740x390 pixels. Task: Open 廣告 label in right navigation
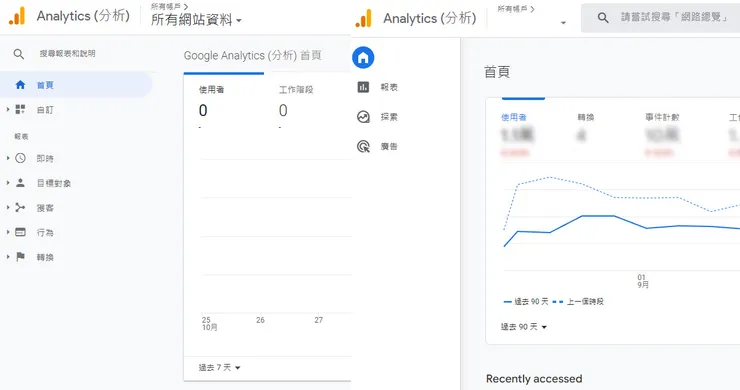pyautogui.click(x=389, y=146)
